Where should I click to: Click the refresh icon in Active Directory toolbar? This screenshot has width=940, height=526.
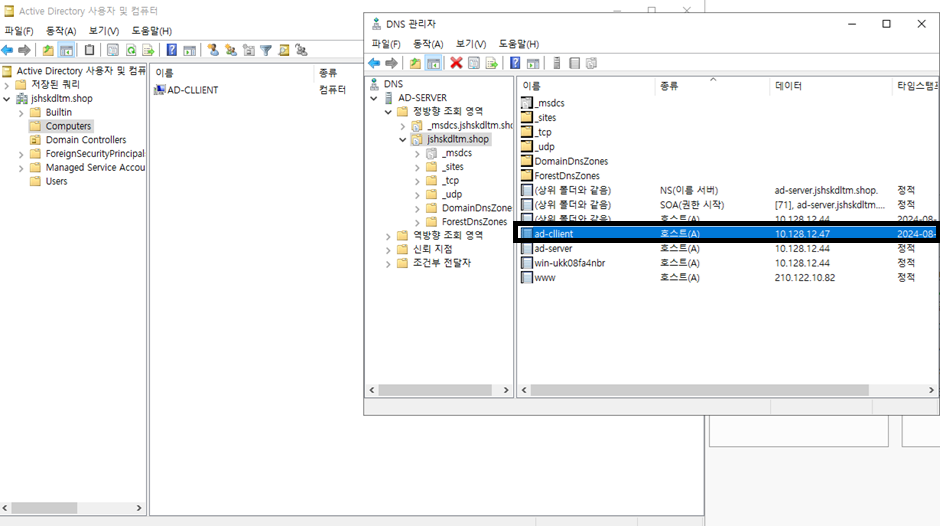point(130,50)
